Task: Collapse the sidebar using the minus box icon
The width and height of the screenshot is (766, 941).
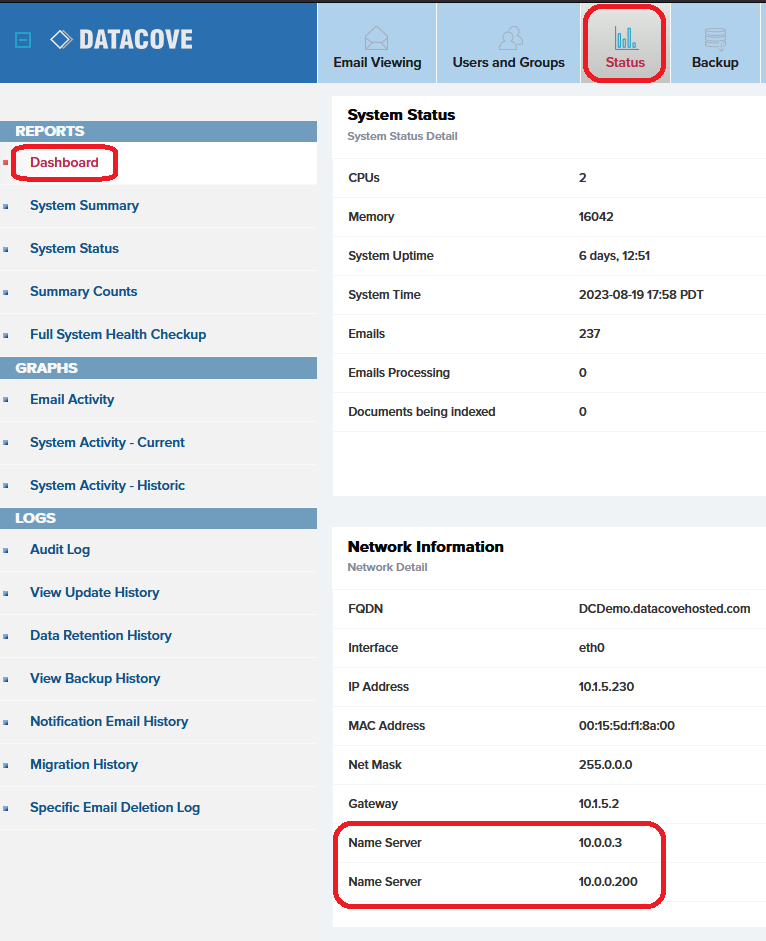Action: [23, 40]
